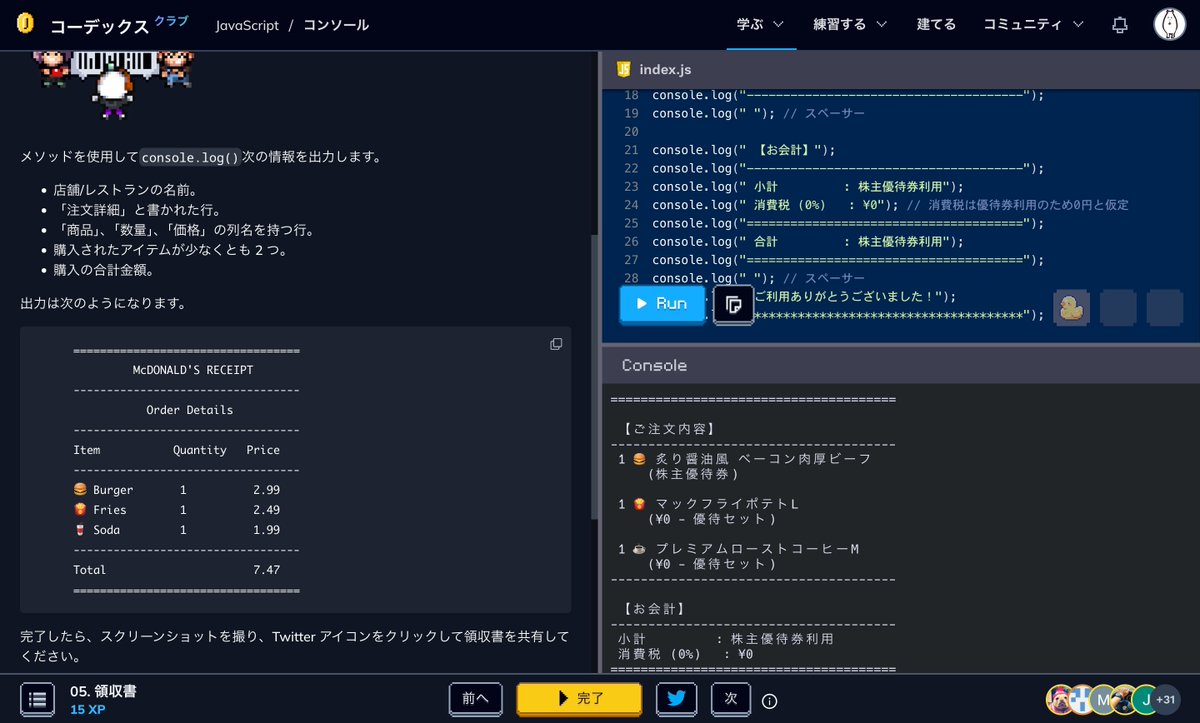Image resolution: width=1200 pixels, height=723 pixels.
Task: Click the 炙り醤油風 ベーコン肉厚ビーフ line
Action: [744, 459]
